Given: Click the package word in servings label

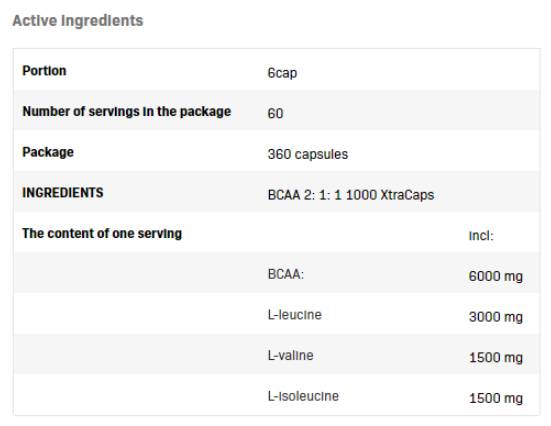Looking at the screenshot, I should pyautogui.click(x=205, y=112).
